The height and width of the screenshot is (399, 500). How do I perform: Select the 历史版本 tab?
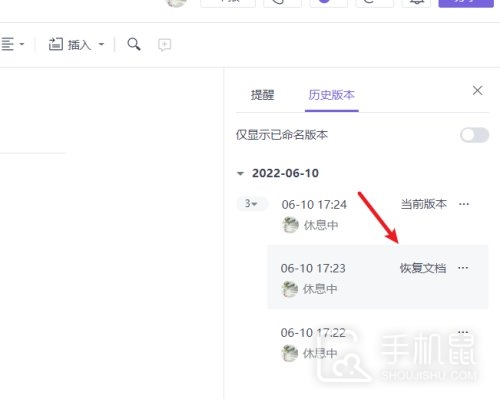(331, 95)
